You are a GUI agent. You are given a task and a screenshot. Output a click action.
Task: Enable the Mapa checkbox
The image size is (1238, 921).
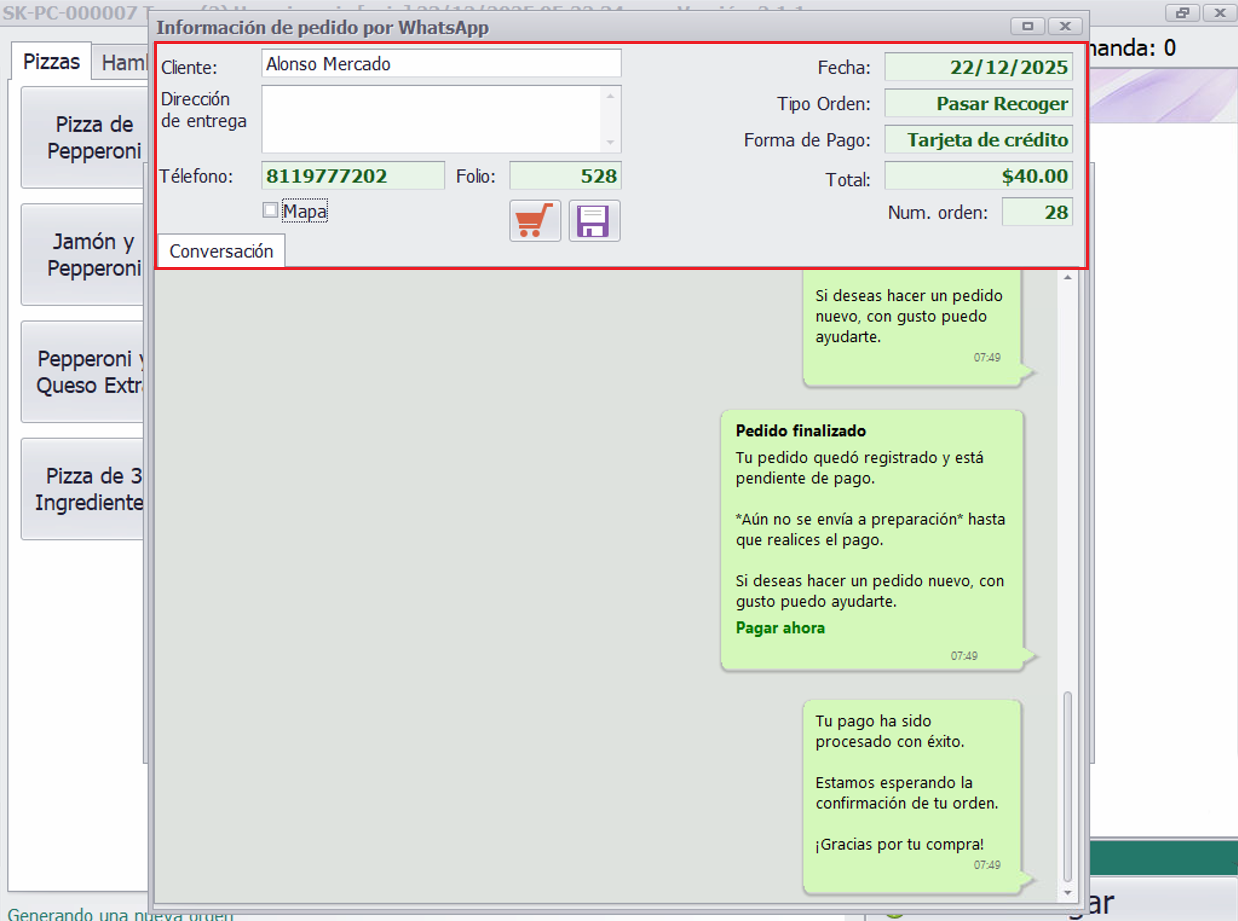click(x=270, y=211)
